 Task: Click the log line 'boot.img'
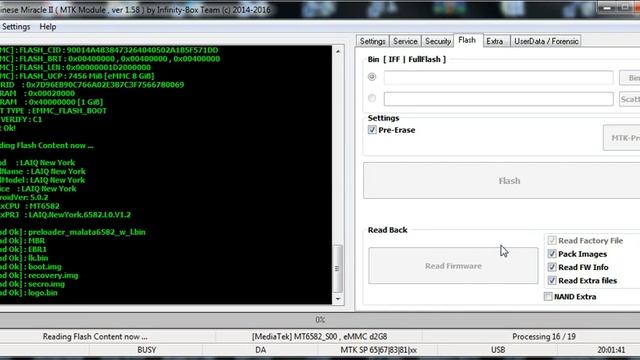click(x=45, y=267)
